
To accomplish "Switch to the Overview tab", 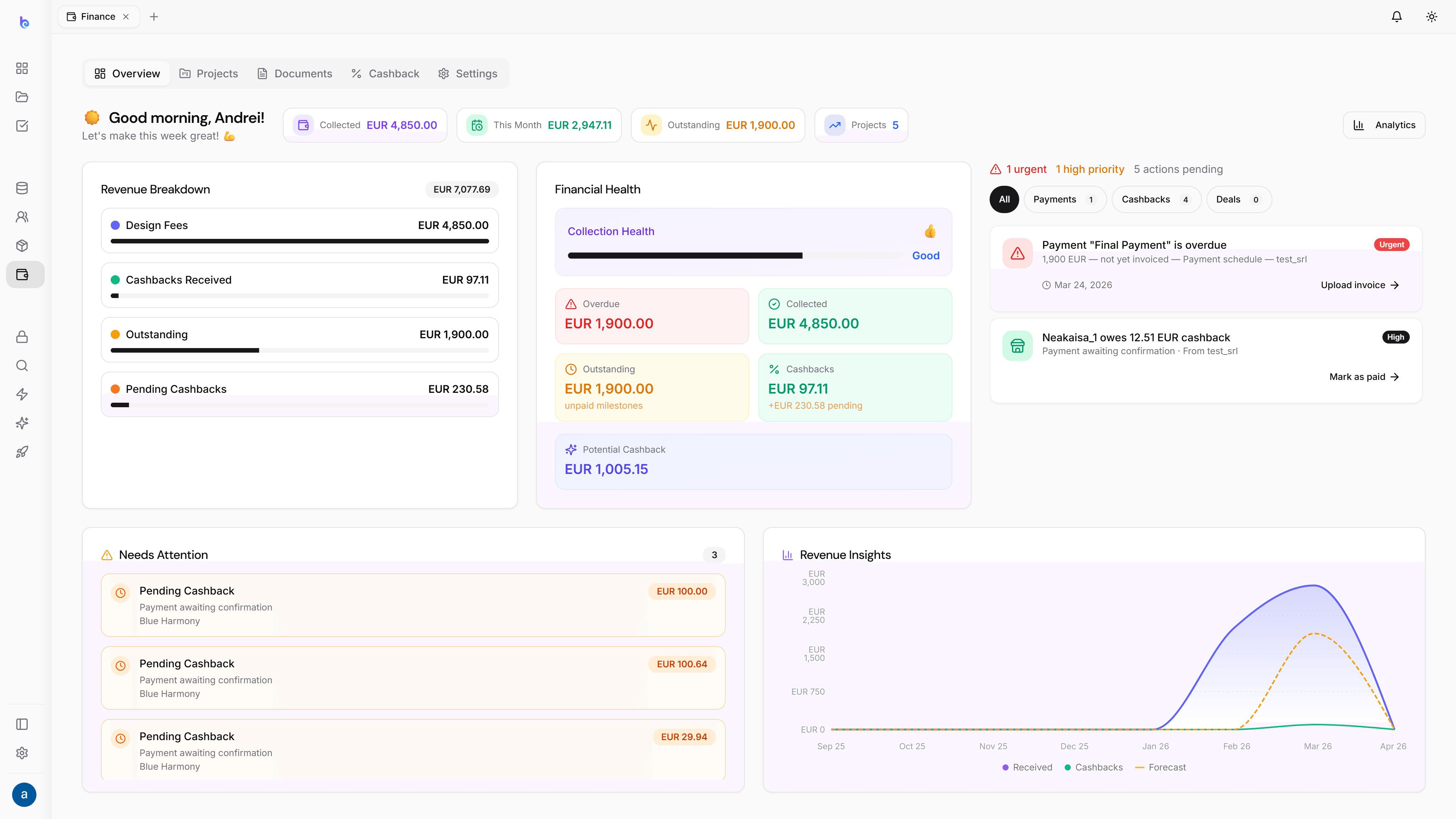I will pos(127,74).
